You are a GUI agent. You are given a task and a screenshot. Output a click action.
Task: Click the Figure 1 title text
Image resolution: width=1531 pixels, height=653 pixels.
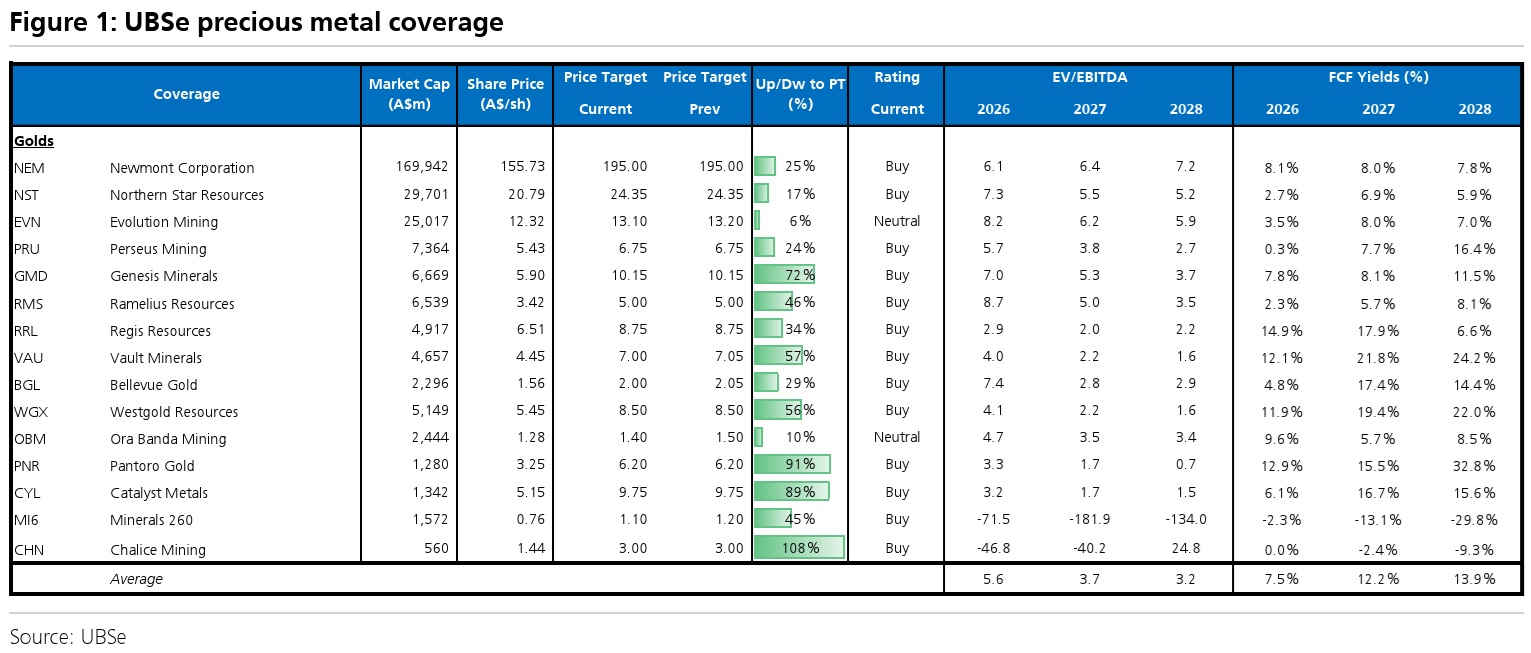coord(256,22)
